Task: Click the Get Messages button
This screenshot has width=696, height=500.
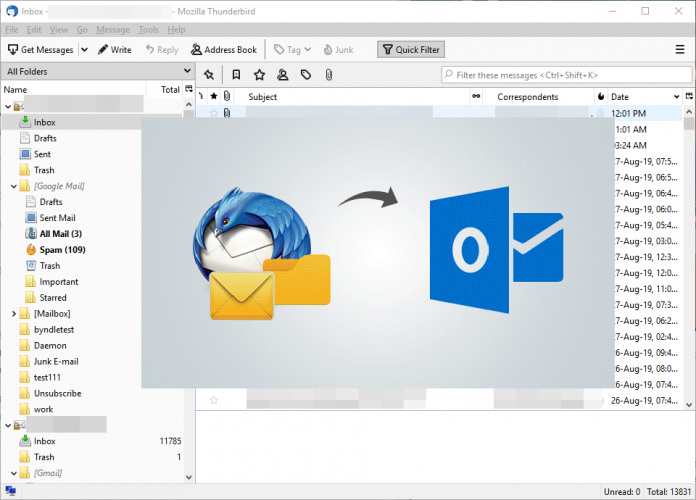Action: (x=40, y=50)
